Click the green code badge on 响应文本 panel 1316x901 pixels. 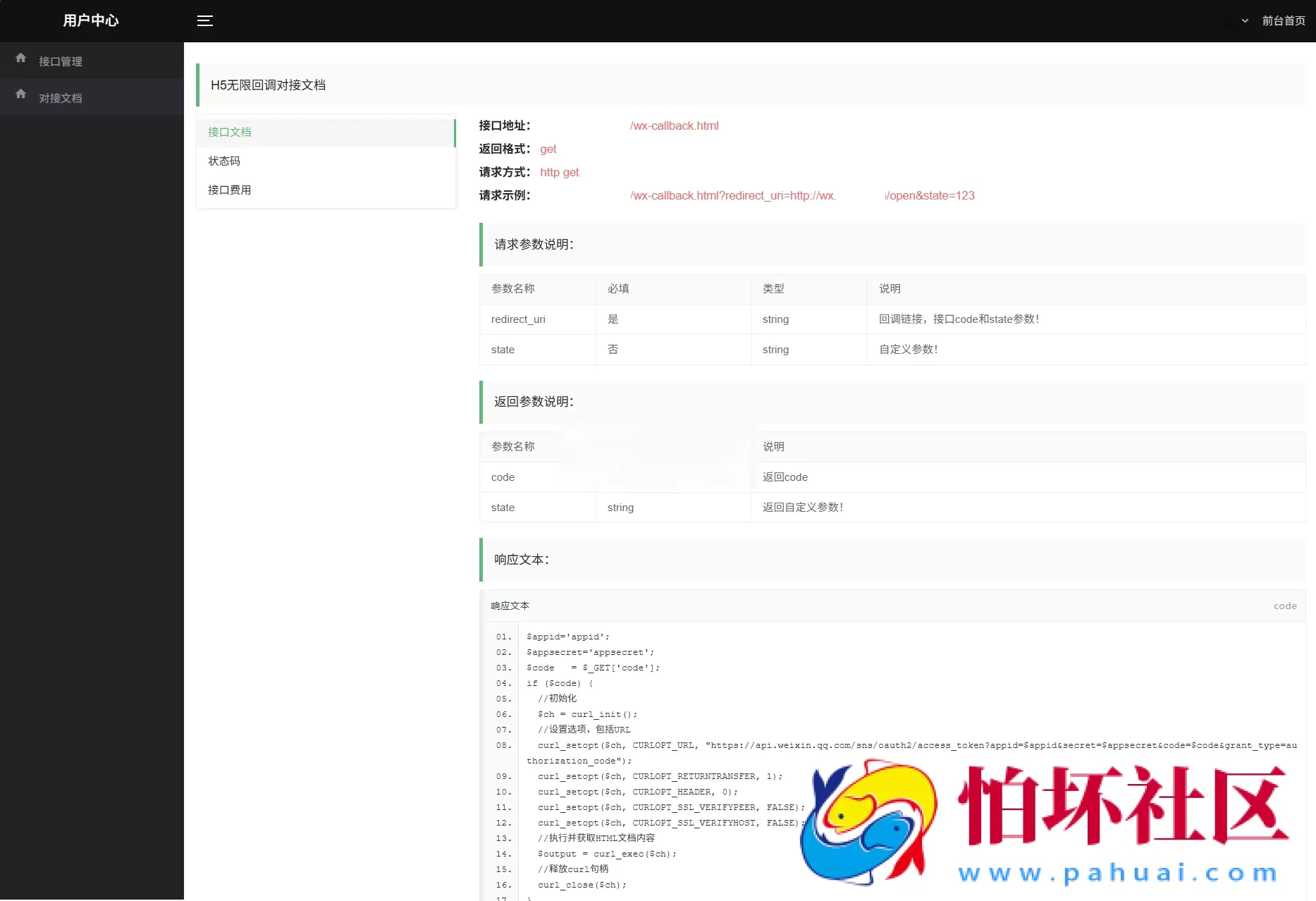coord(1284,606)
